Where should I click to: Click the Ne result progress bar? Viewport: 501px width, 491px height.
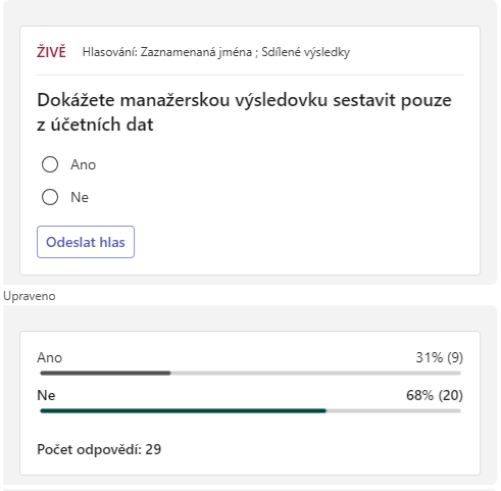(250, 411)
